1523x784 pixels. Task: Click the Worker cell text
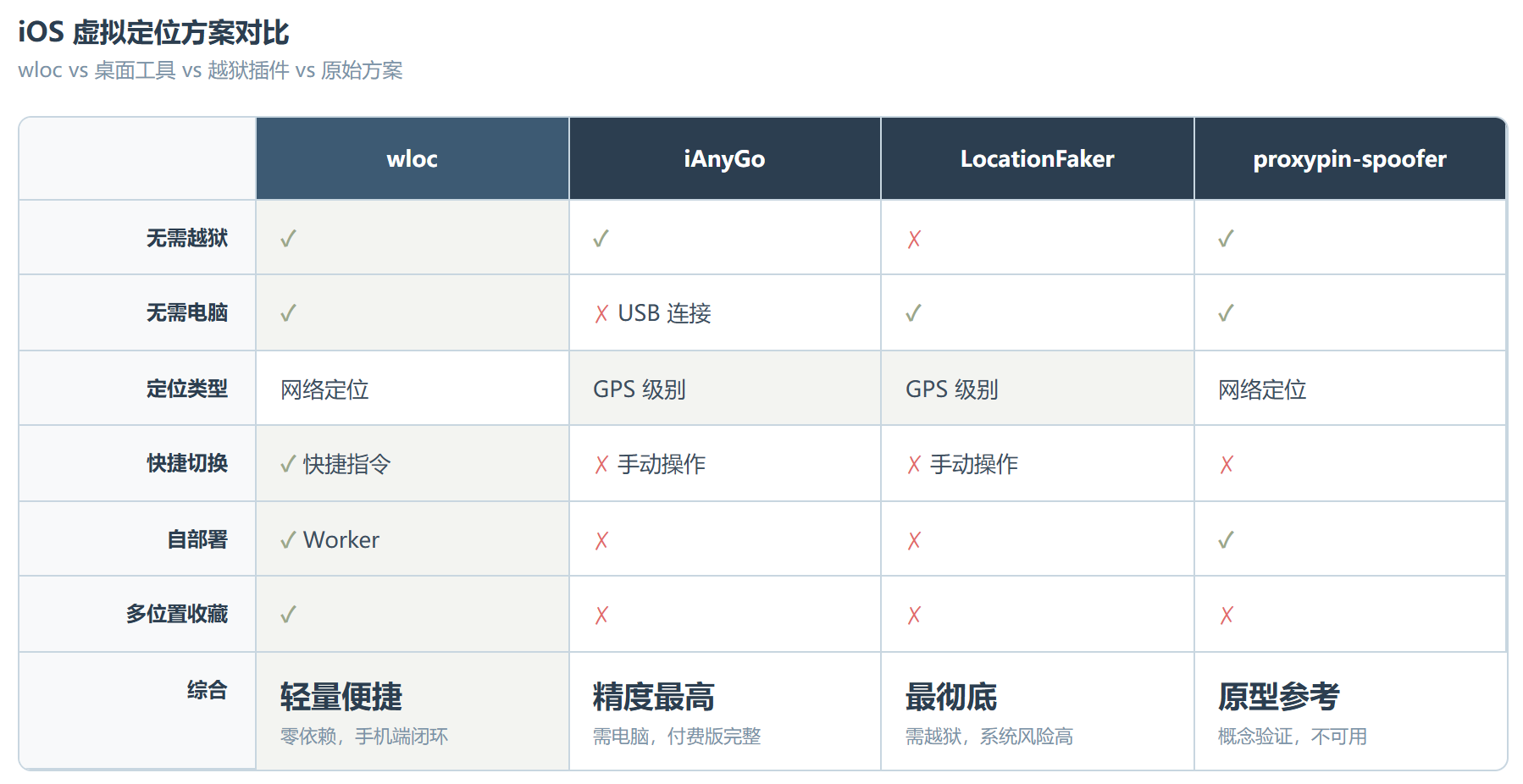pyautogui.click(x=341, y=539)
